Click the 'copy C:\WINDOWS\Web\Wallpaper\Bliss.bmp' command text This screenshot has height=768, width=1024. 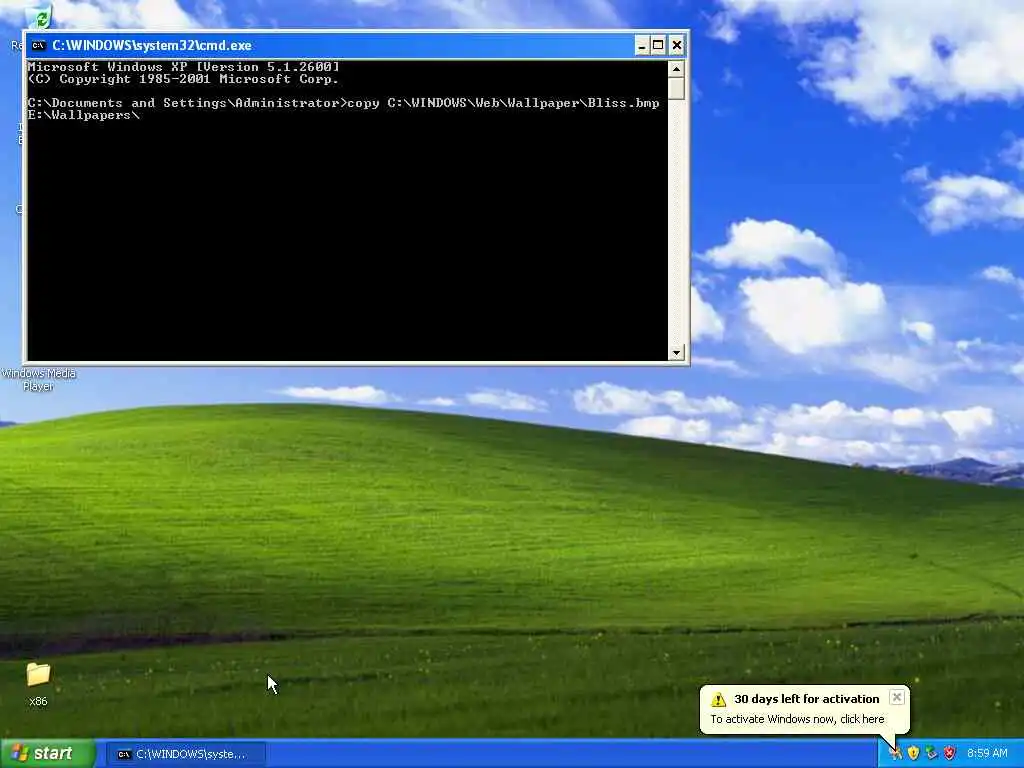coord(504,103)
